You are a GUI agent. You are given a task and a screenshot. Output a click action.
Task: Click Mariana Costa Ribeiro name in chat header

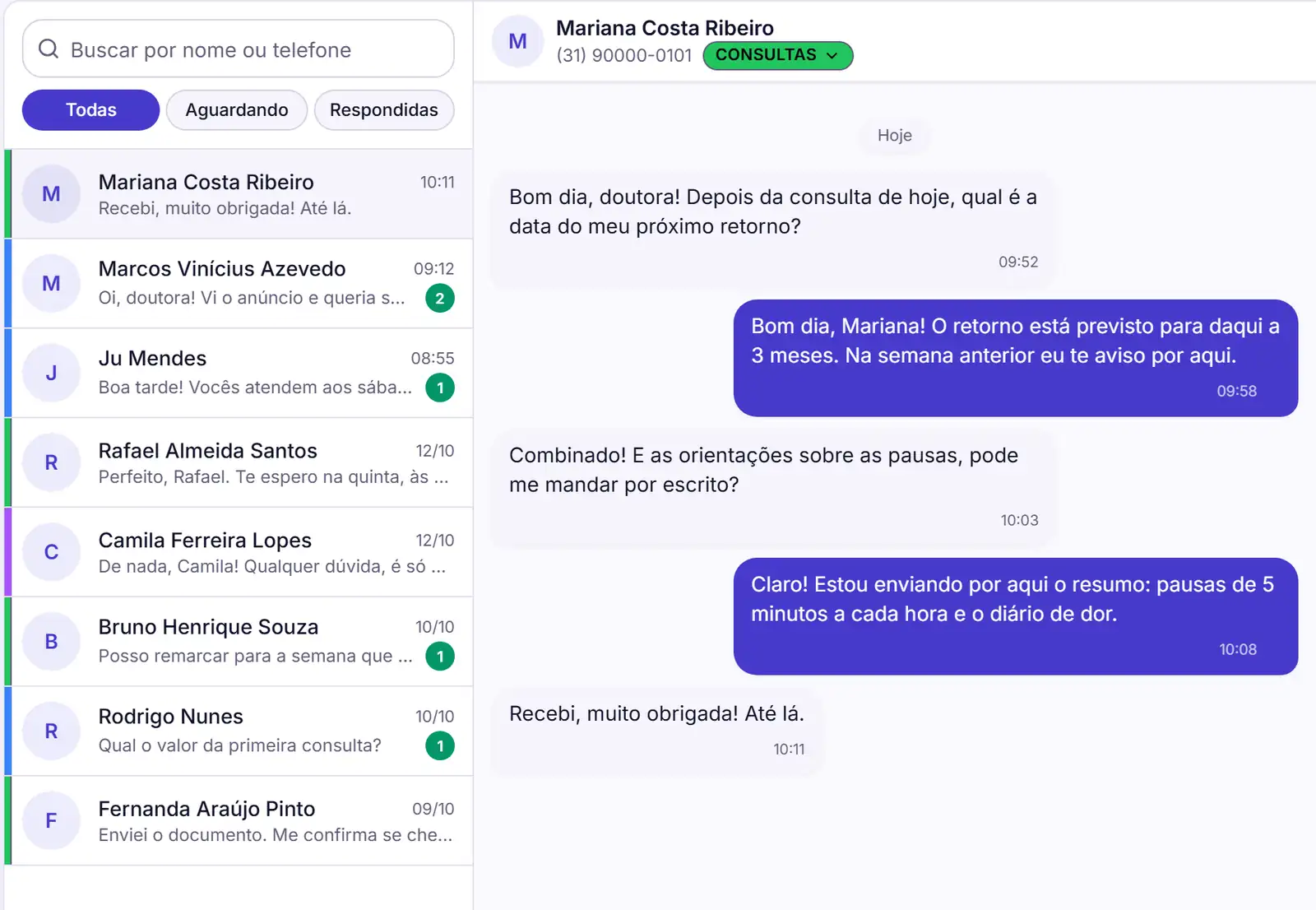point(665,28)
